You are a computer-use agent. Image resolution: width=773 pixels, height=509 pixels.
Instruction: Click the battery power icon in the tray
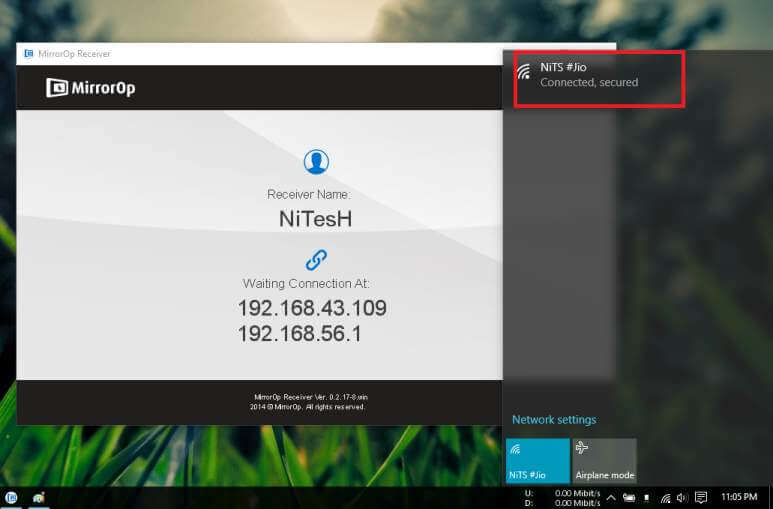[x=629, y=498]
